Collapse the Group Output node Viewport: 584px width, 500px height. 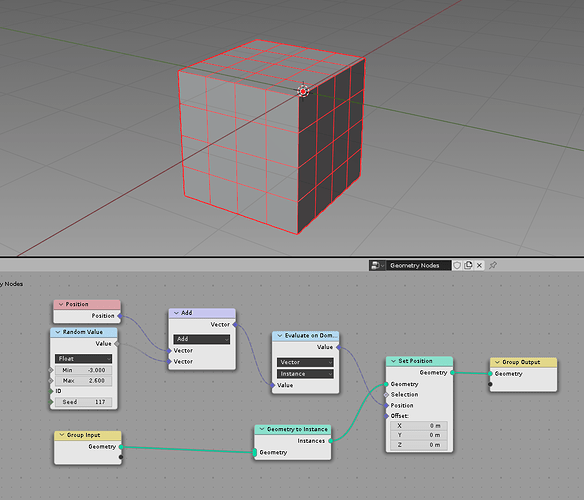[497, 362]
